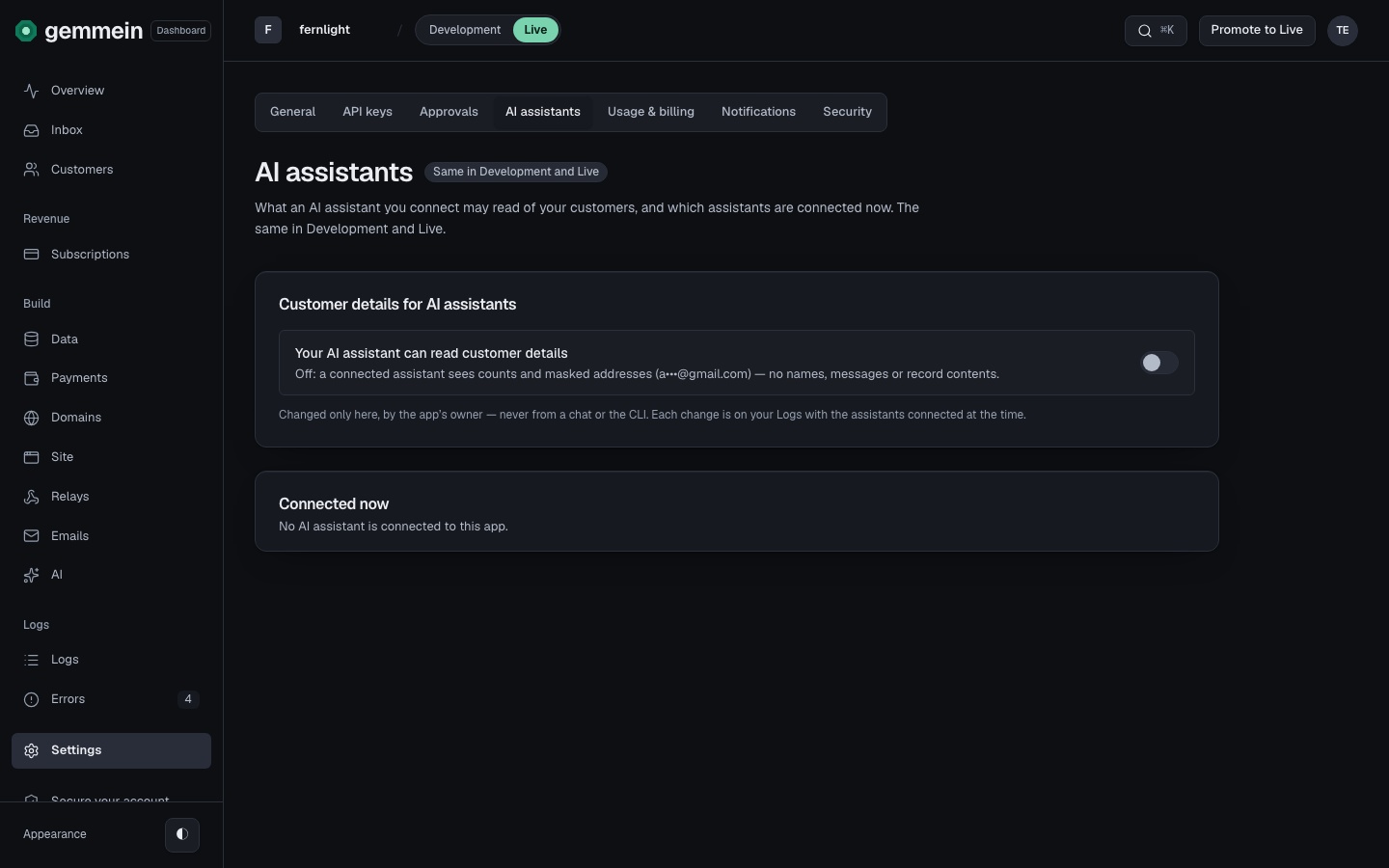Click the Promote to Live button
This screenshot has width=1389, height=868.
coord(1257,30)
